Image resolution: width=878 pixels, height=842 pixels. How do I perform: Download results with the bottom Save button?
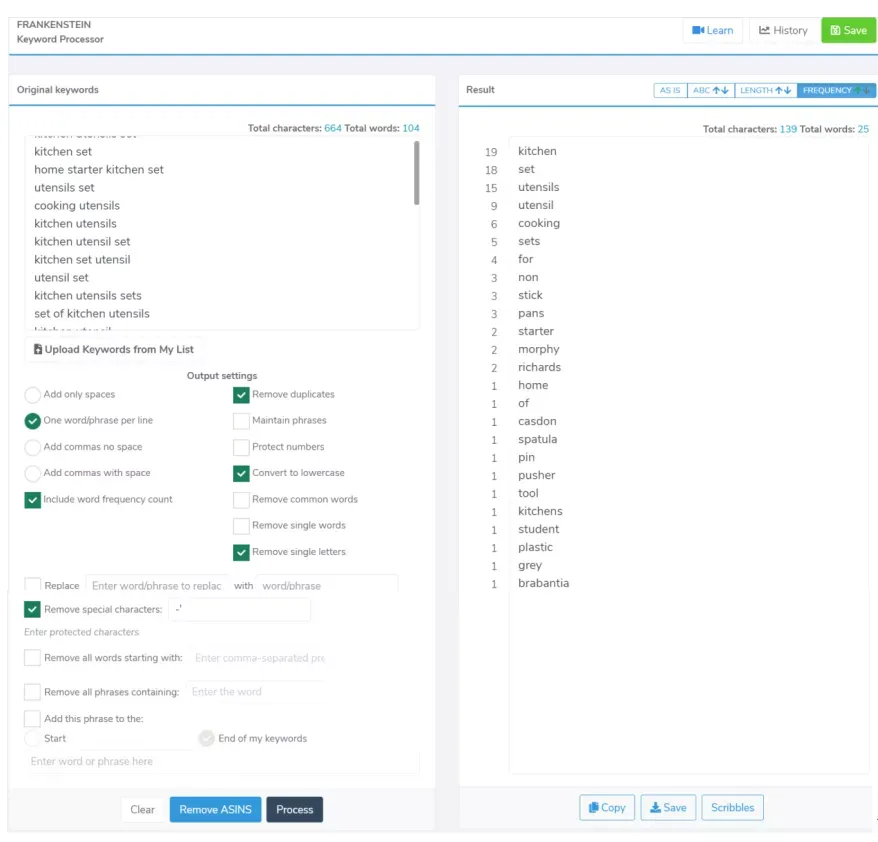point(668,807)
